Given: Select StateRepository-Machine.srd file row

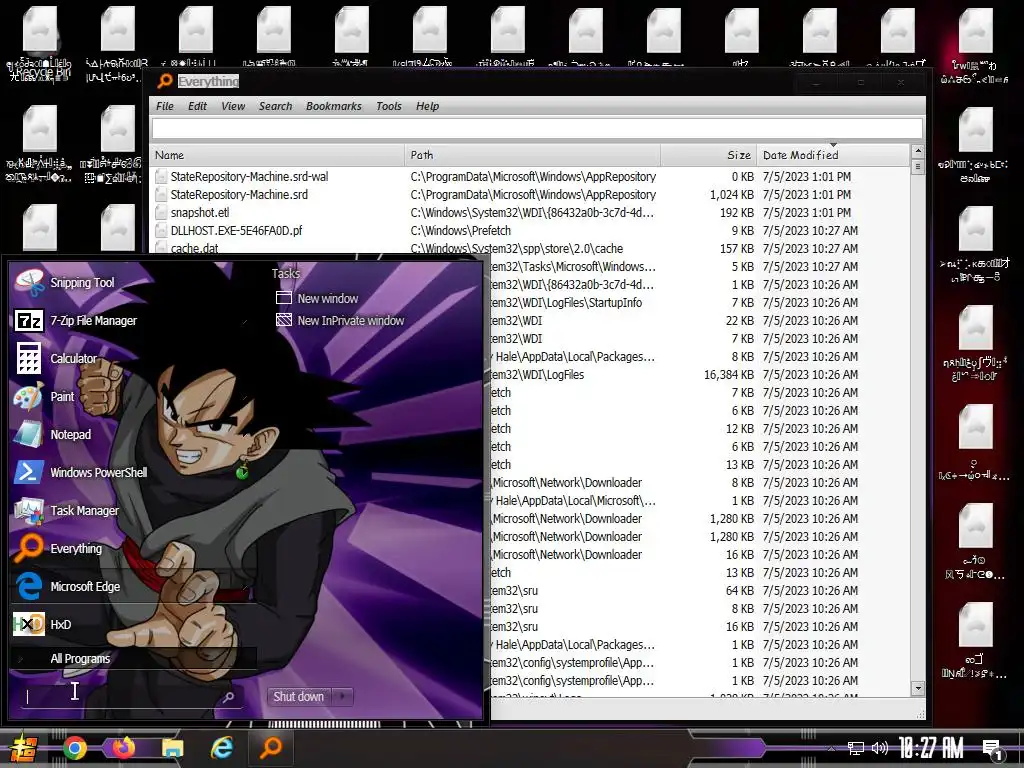Looking at the screenshot, I should tap(529, 195).
